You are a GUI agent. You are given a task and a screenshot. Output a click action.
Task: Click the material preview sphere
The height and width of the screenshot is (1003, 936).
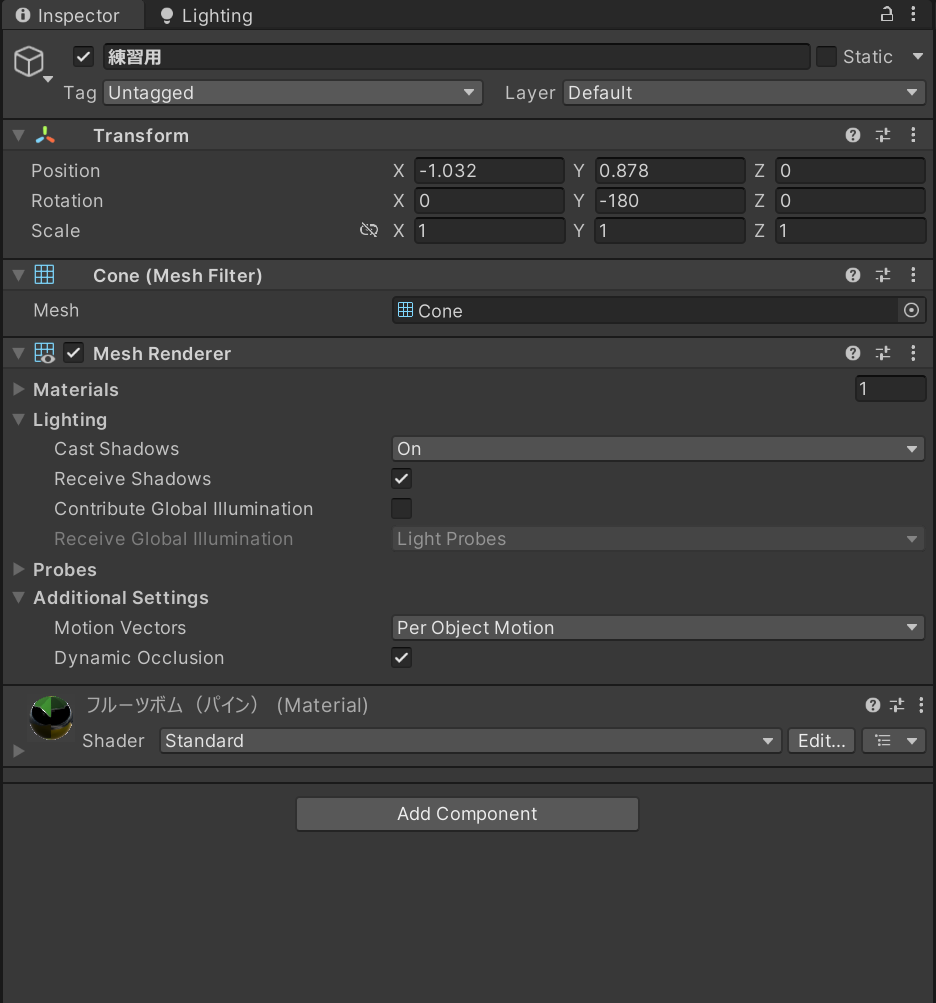coord(51,717)
